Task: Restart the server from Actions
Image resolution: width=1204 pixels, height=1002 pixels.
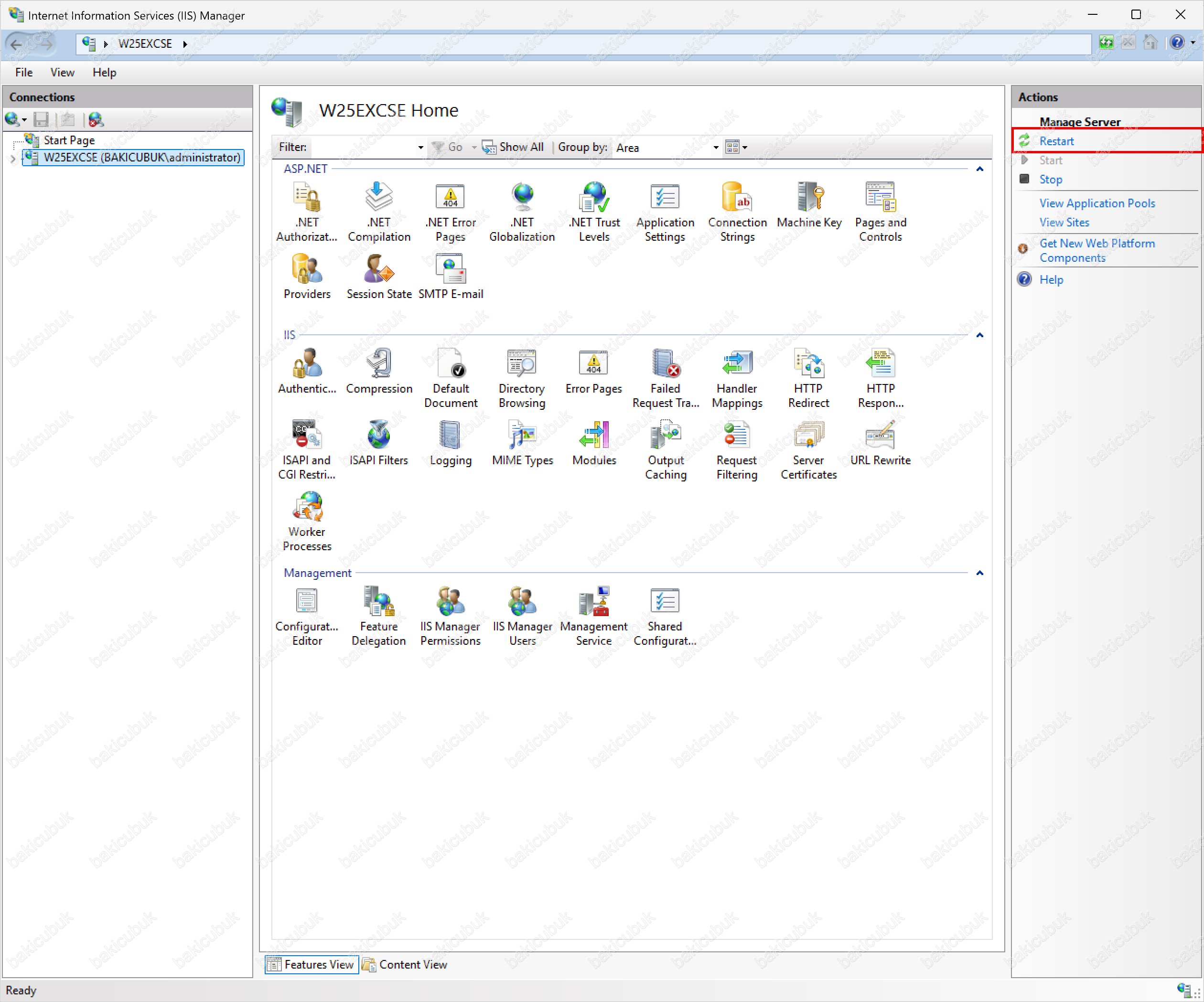Action: (x=1057, y=141)
